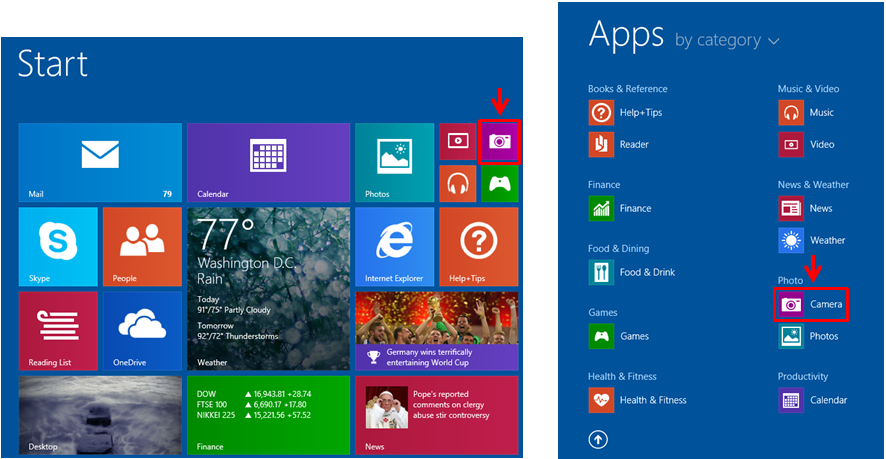
Task: Expand the 'by category' sort dropdown
Action: pyautogui.click(x=728, y=40)
